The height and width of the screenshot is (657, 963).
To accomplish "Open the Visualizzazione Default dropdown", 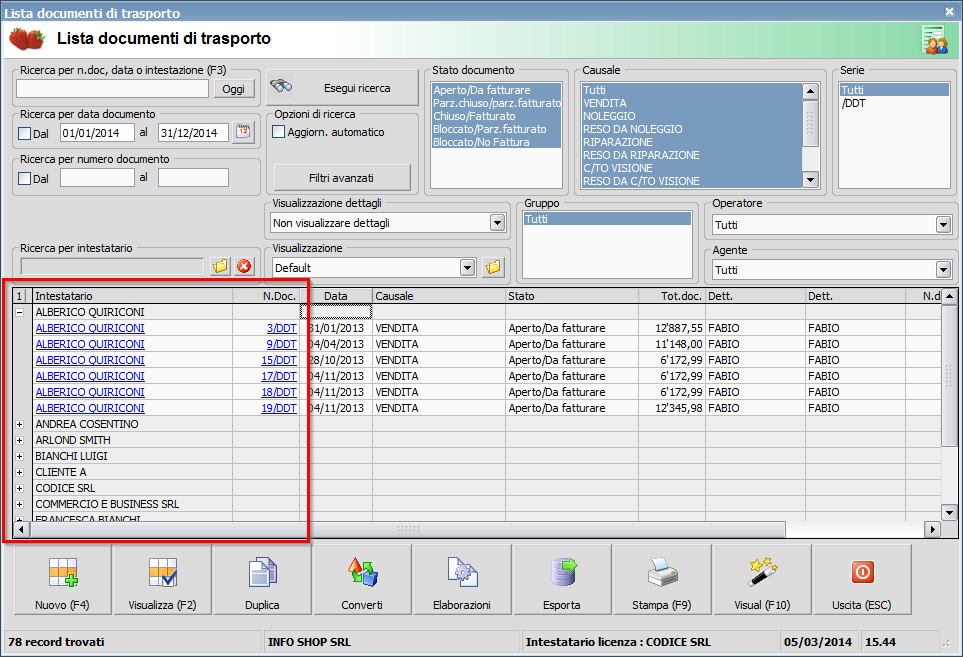I will (467, 268).
